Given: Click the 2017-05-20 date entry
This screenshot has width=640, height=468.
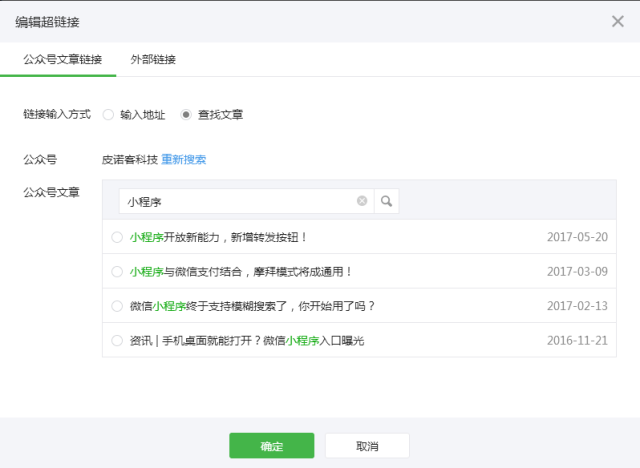Looking at the screenshot, I should [577, 238].
